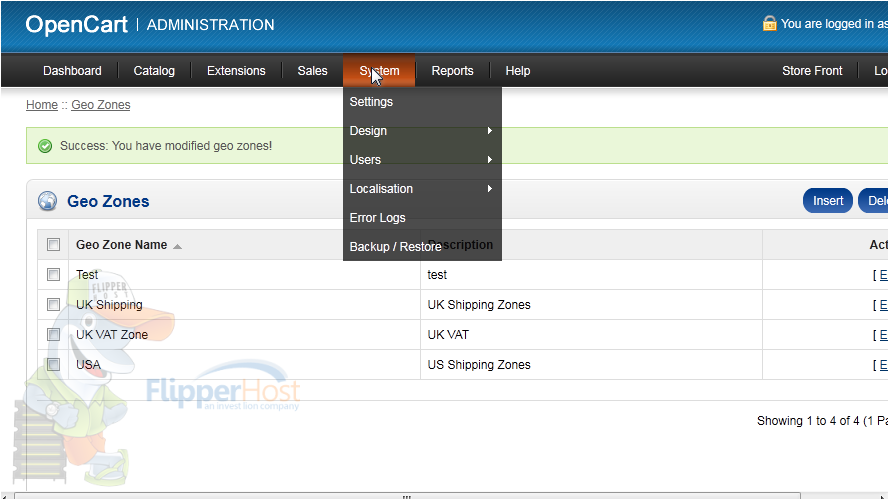This screenshot has width=889, height=500.
Task: Click the 'US Shipping Zones' description cell
Action: 479,365
